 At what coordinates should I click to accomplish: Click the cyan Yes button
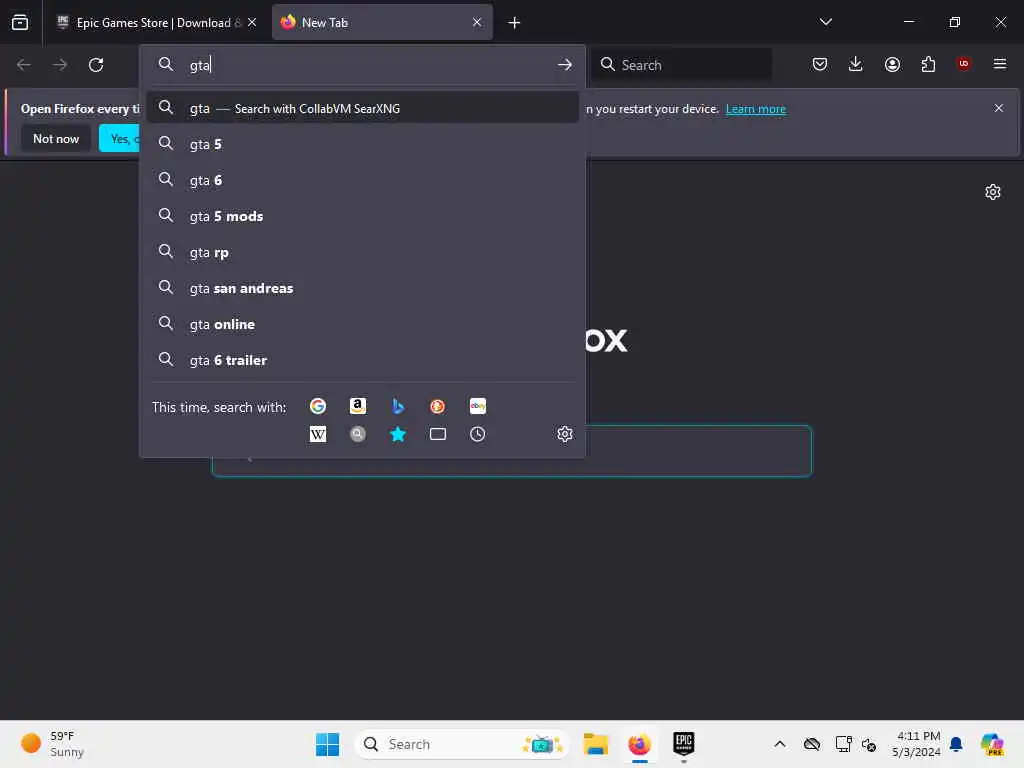tap(120, 138)
